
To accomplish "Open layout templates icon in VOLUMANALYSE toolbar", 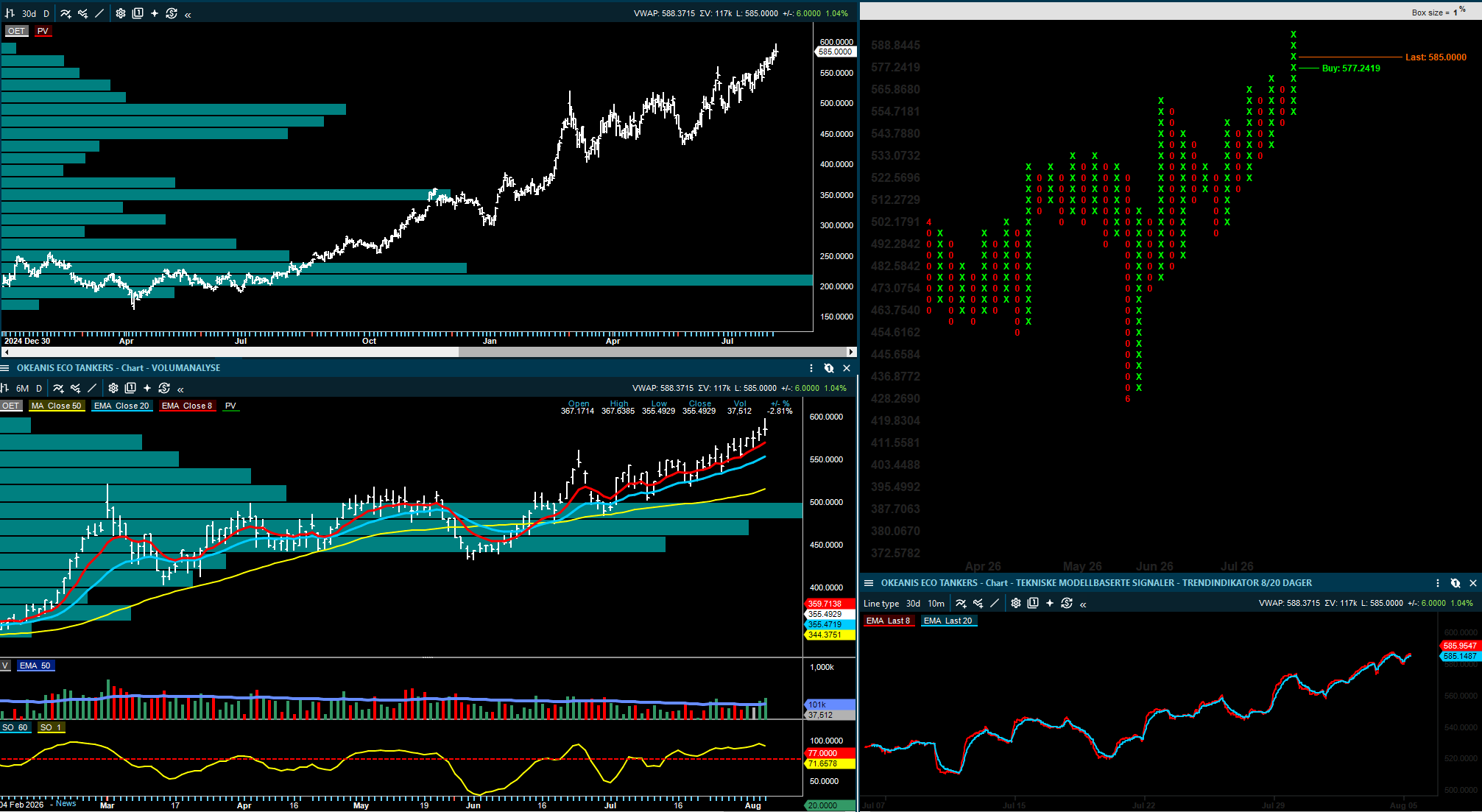I will click(130, 388).
